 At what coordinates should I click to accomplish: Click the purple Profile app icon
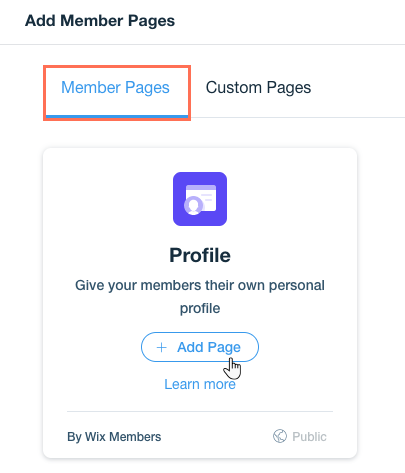tap(200, 199)
